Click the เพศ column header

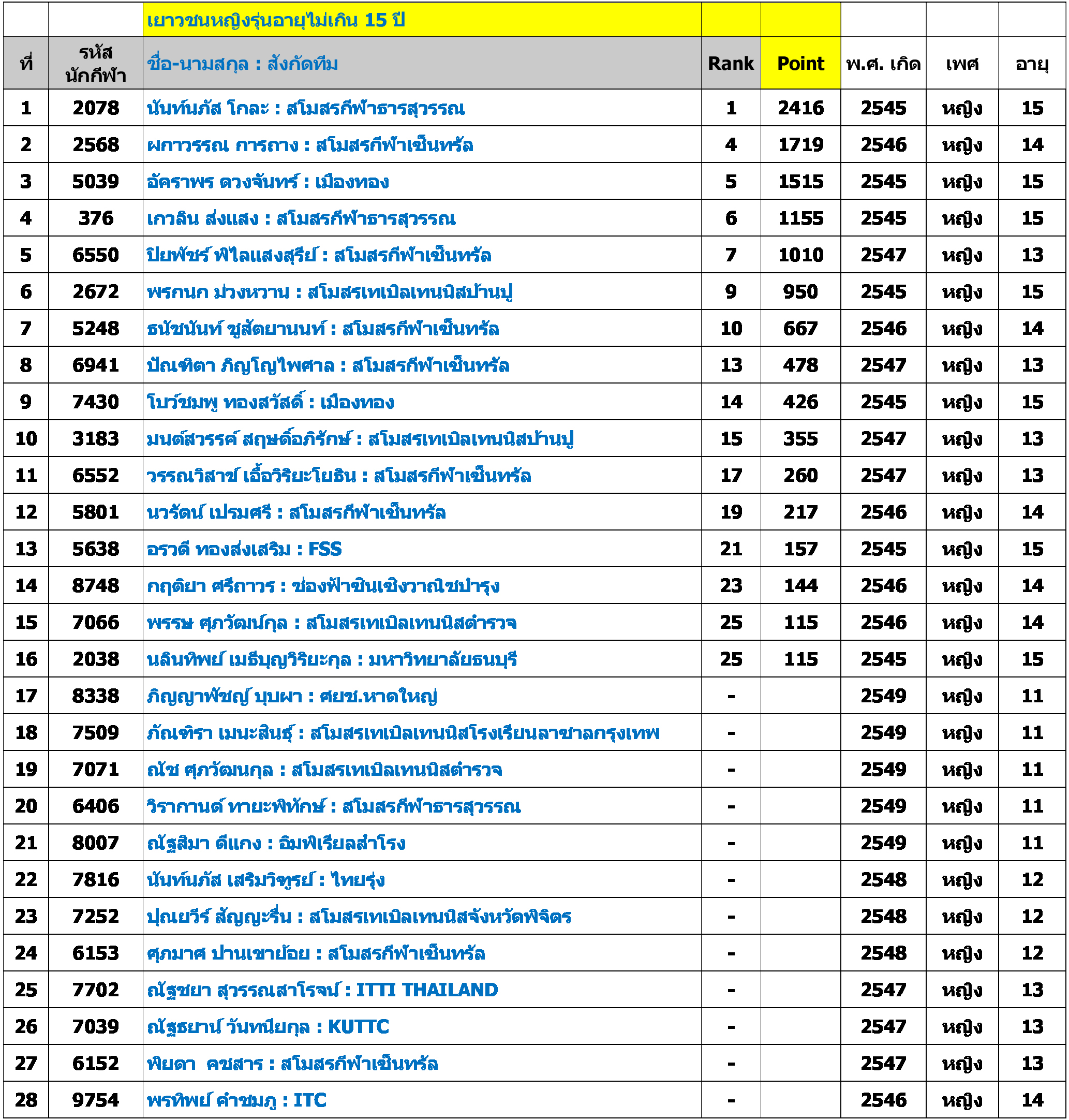click(x=962, y=63)
